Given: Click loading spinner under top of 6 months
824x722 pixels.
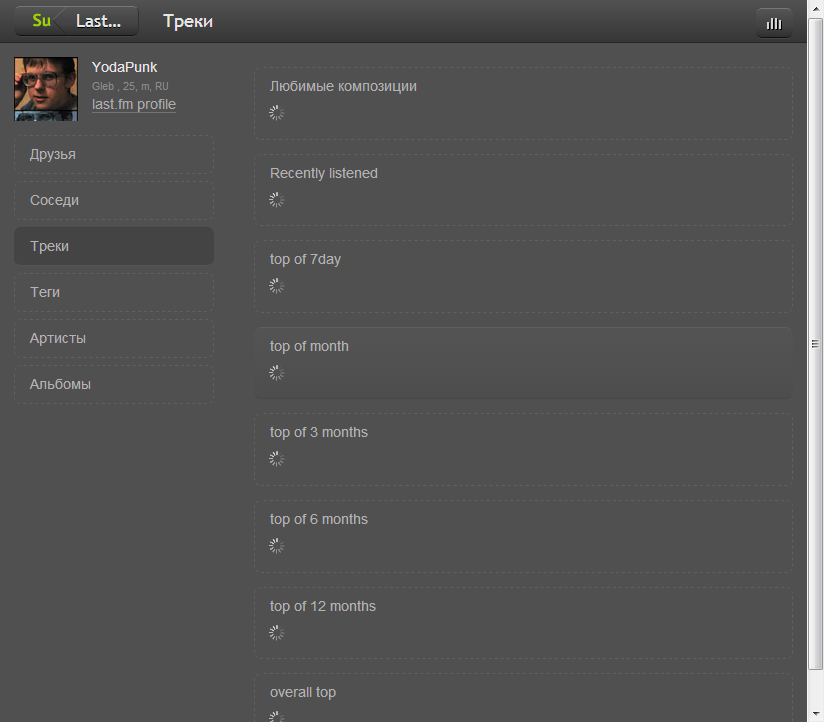Looking at the screenshot, I should tap(276, 546).
